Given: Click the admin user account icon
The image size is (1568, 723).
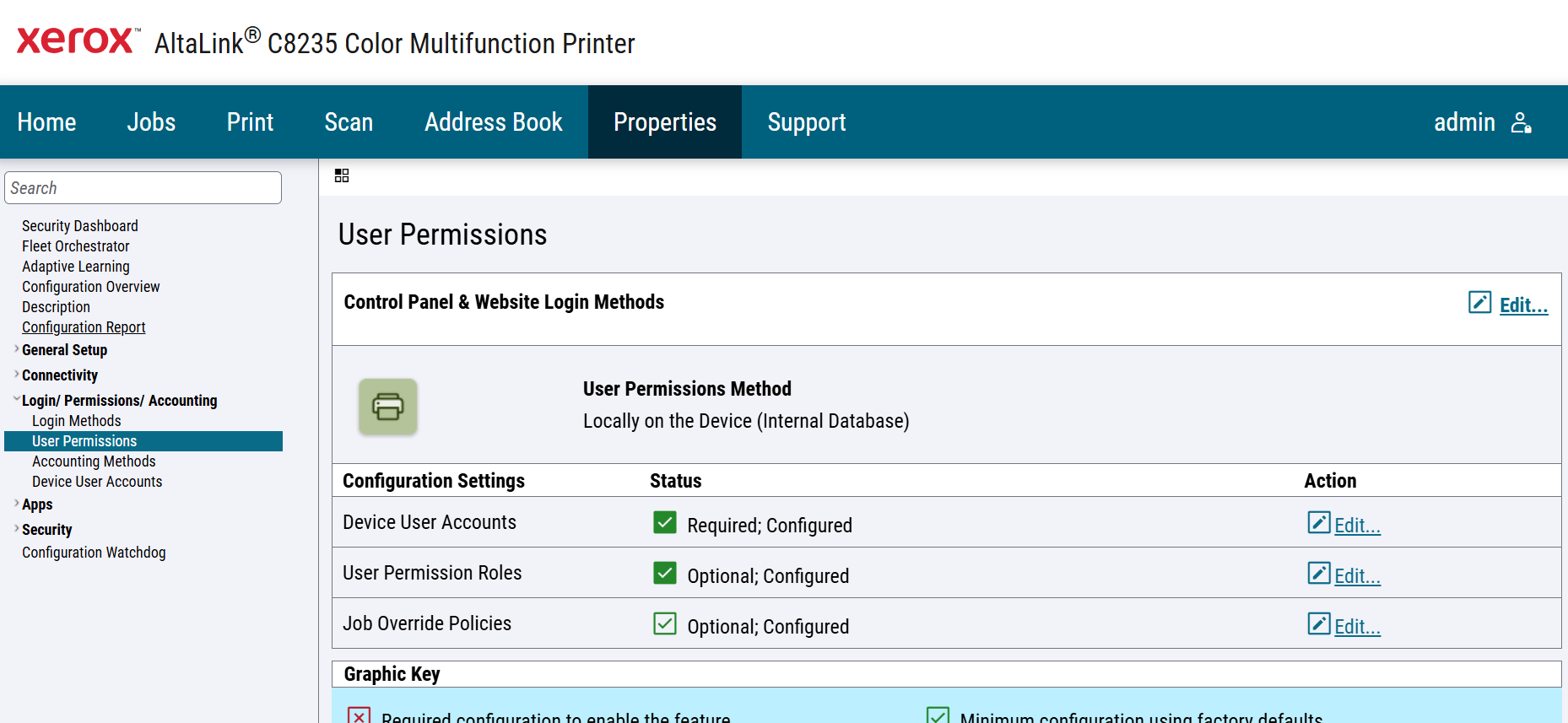Looking at the screenshot, I should click(1521, 123).
